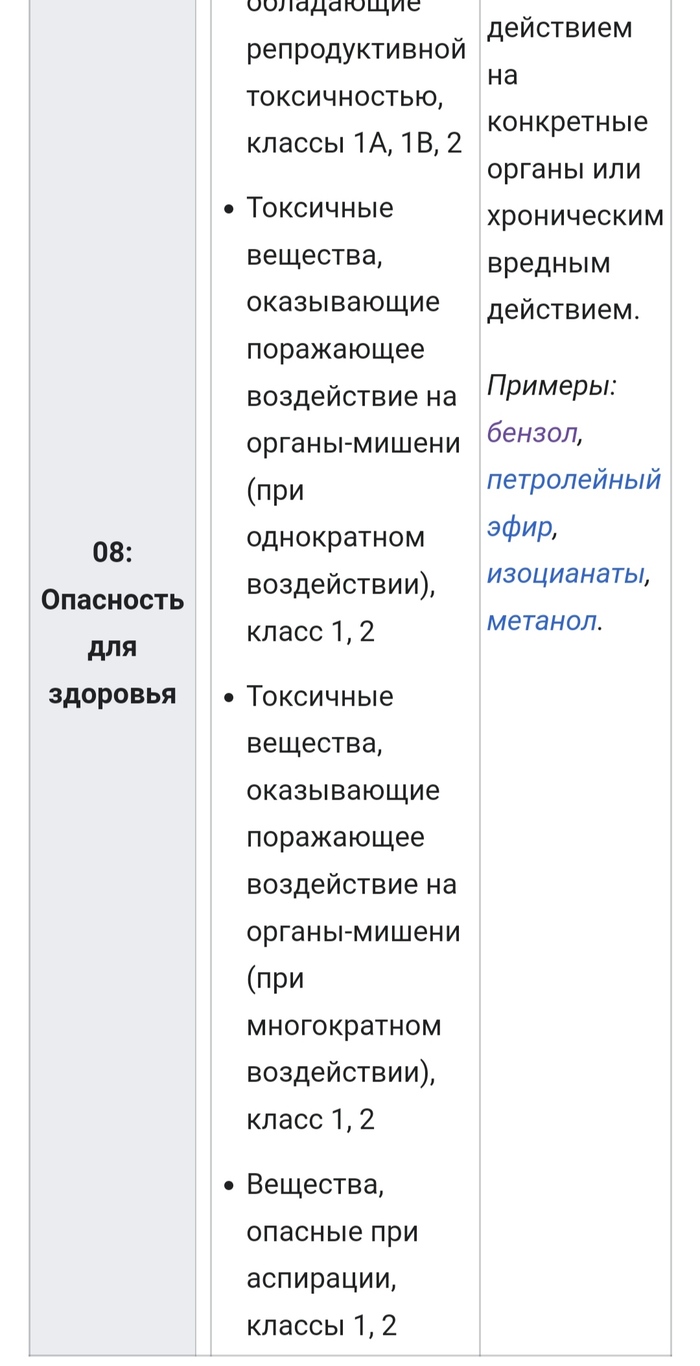This screenshot has height=1366, width=700.
Task: Open the "изоцианаты" link
Action: click(565, 574)
